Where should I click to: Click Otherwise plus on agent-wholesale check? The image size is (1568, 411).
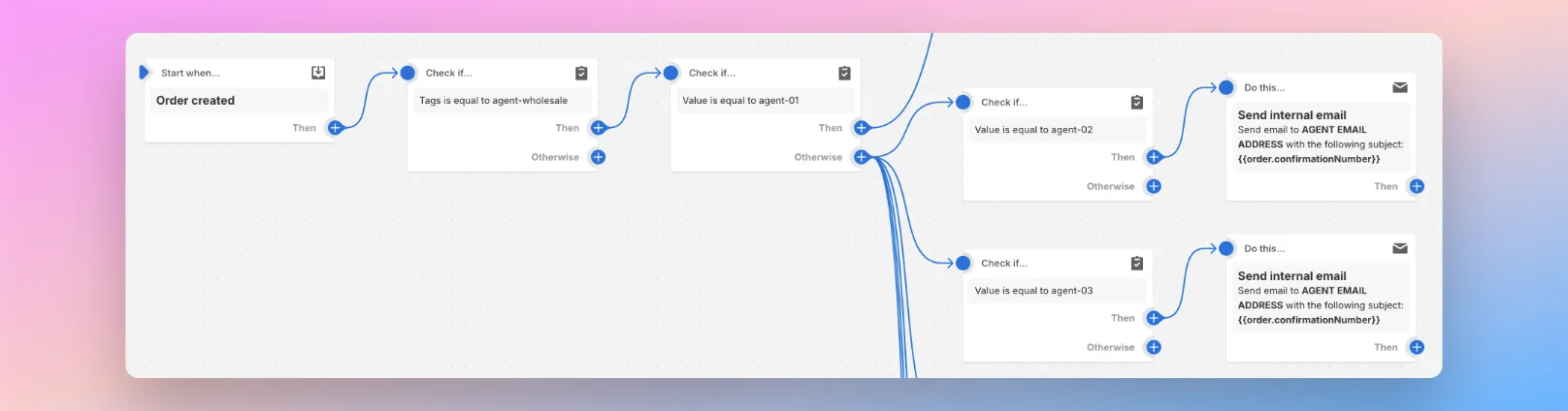pos(598,157)
